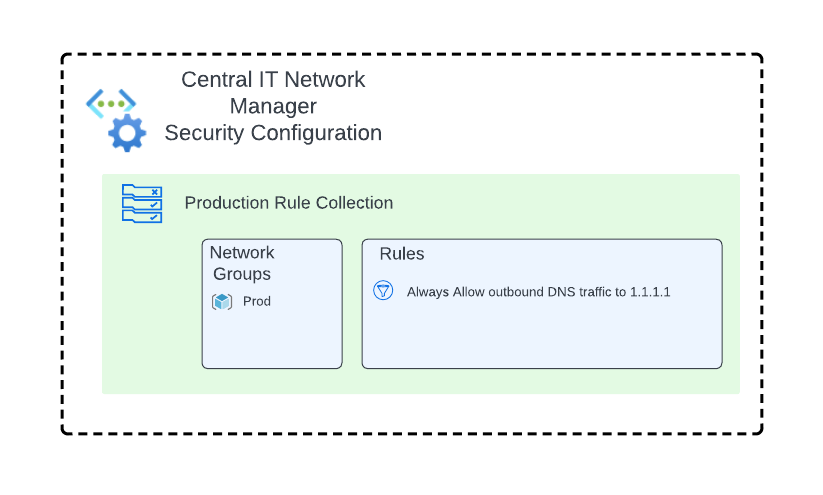Click the 'Central IT Network Manager' title
823x495 pixels.
click(273, 93)
